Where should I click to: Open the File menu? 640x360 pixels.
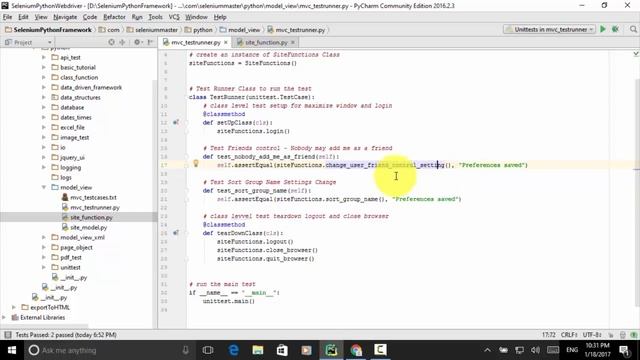[x=7, y=17]
